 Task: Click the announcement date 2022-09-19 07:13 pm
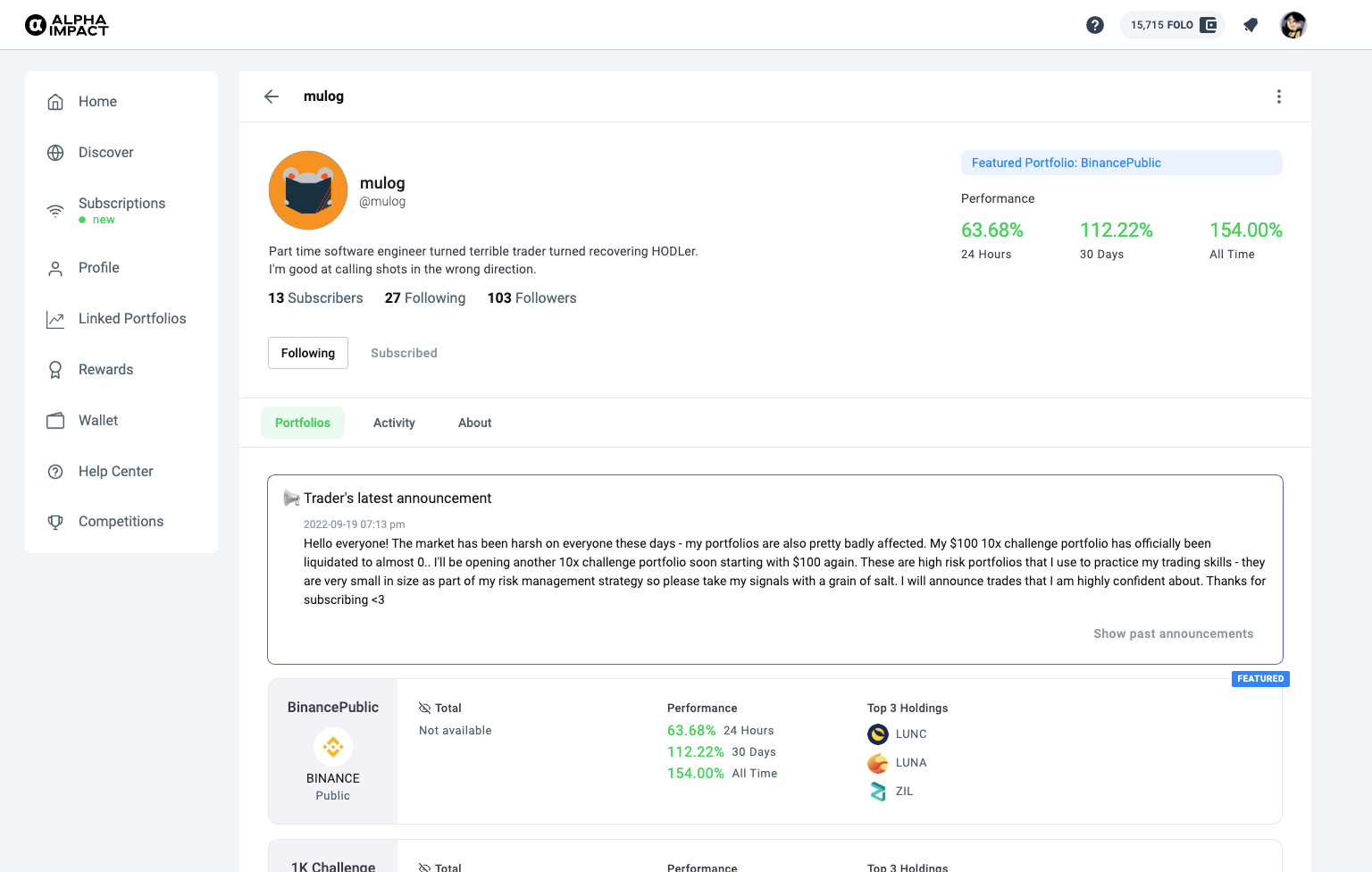[355, 524]
